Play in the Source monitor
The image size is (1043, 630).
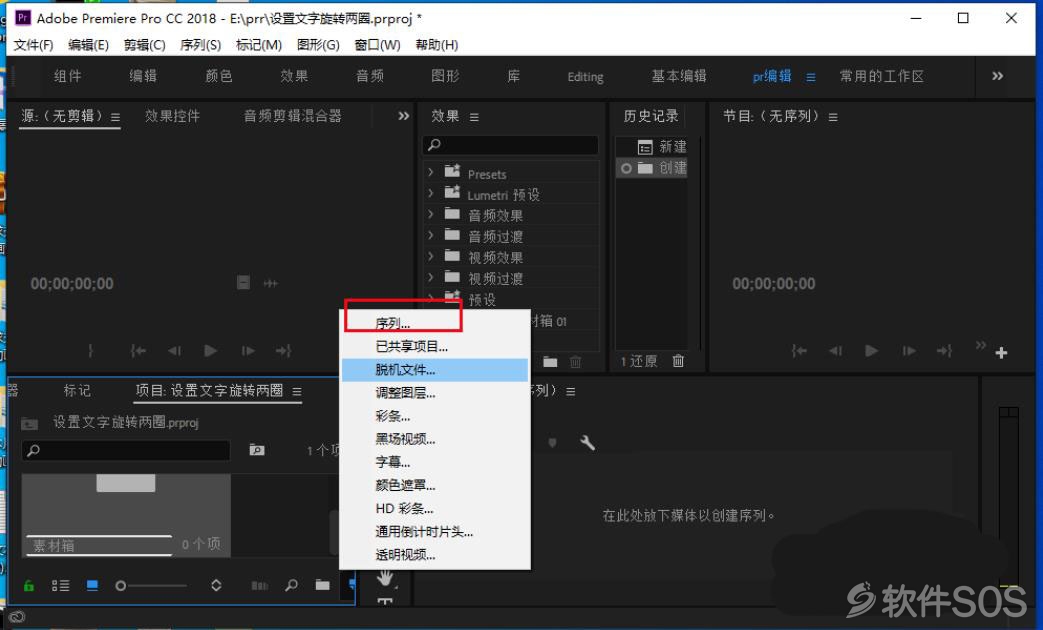point(210,351)
